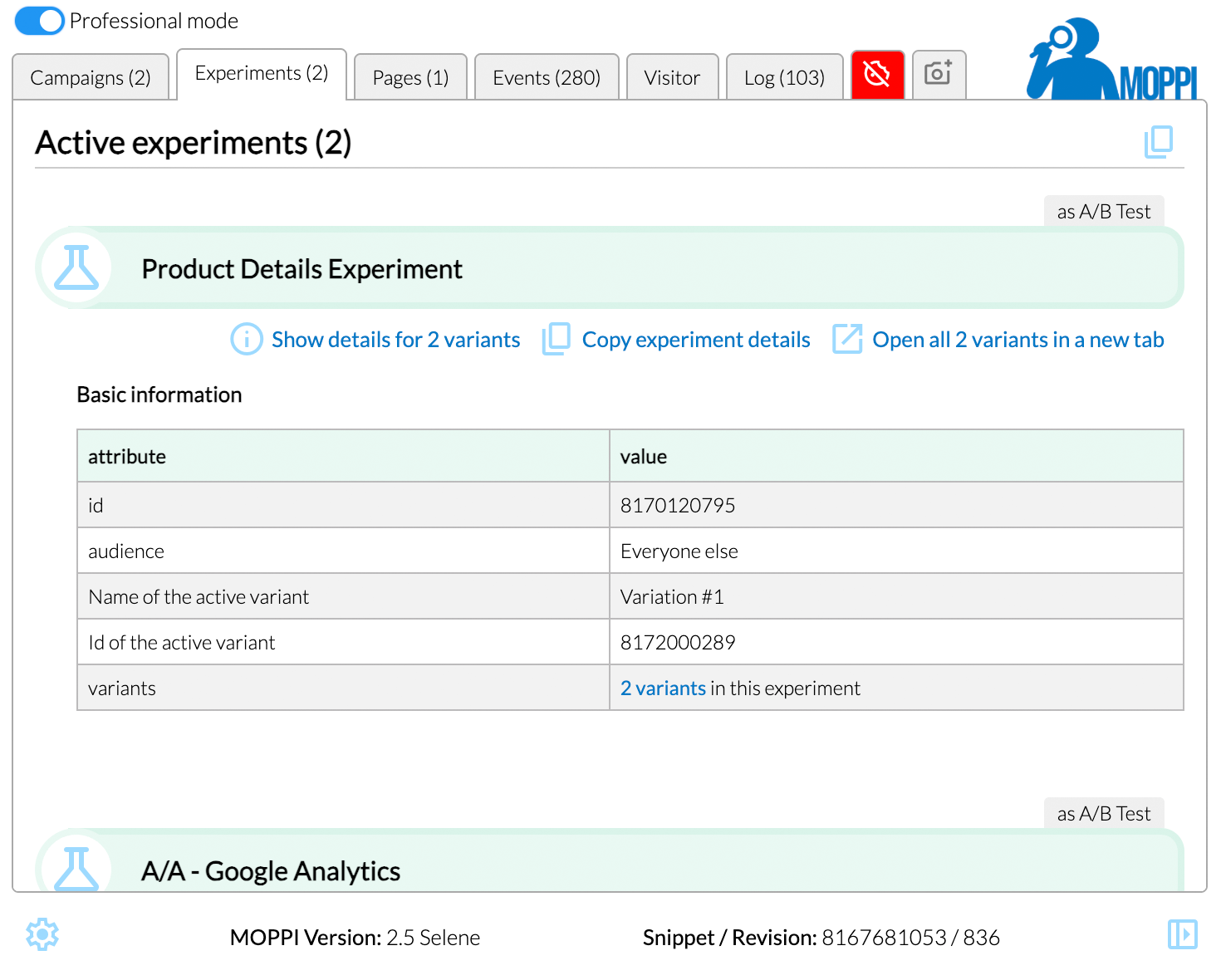Show details for 2 variants
The image size is (1221, 980).
click(x=395, y=340)
